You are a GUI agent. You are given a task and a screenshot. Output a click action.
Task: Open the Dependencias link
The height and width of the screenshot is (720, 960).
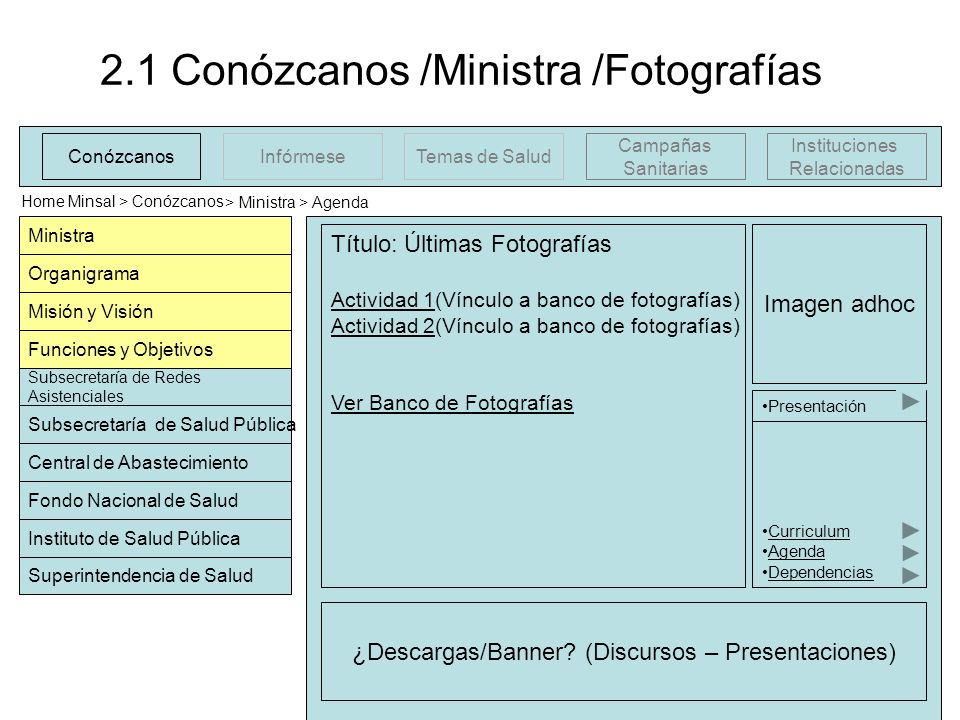[x=820, y=572]
